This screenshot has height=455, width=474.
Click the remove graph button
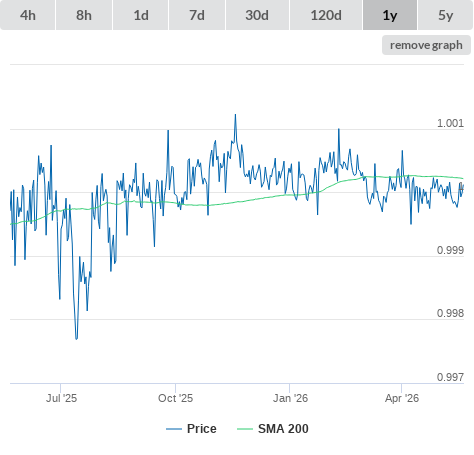426,45
